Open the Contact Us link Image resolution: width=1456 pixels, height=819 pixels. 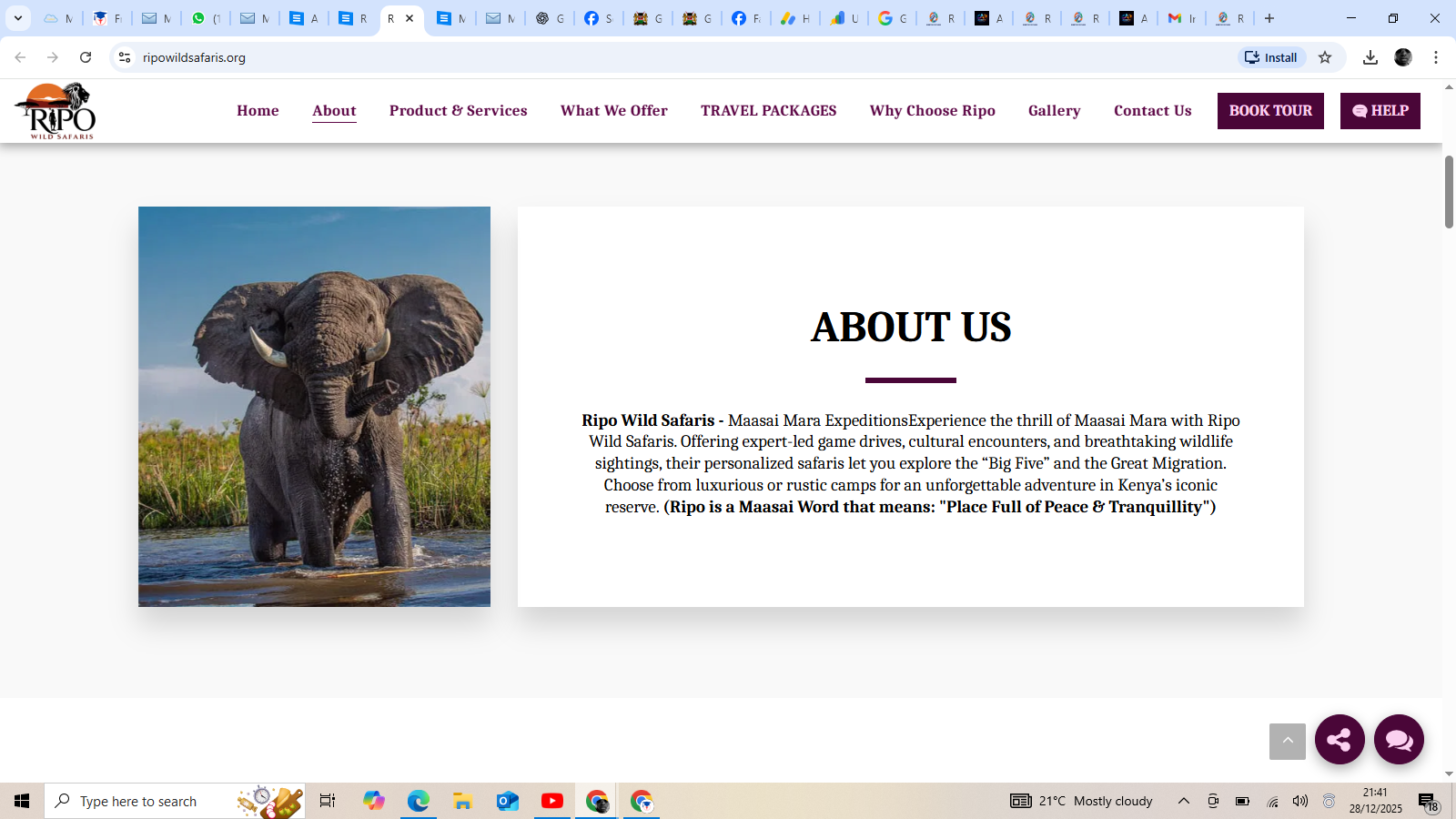pyautogui.click(x=1152, y=111)
